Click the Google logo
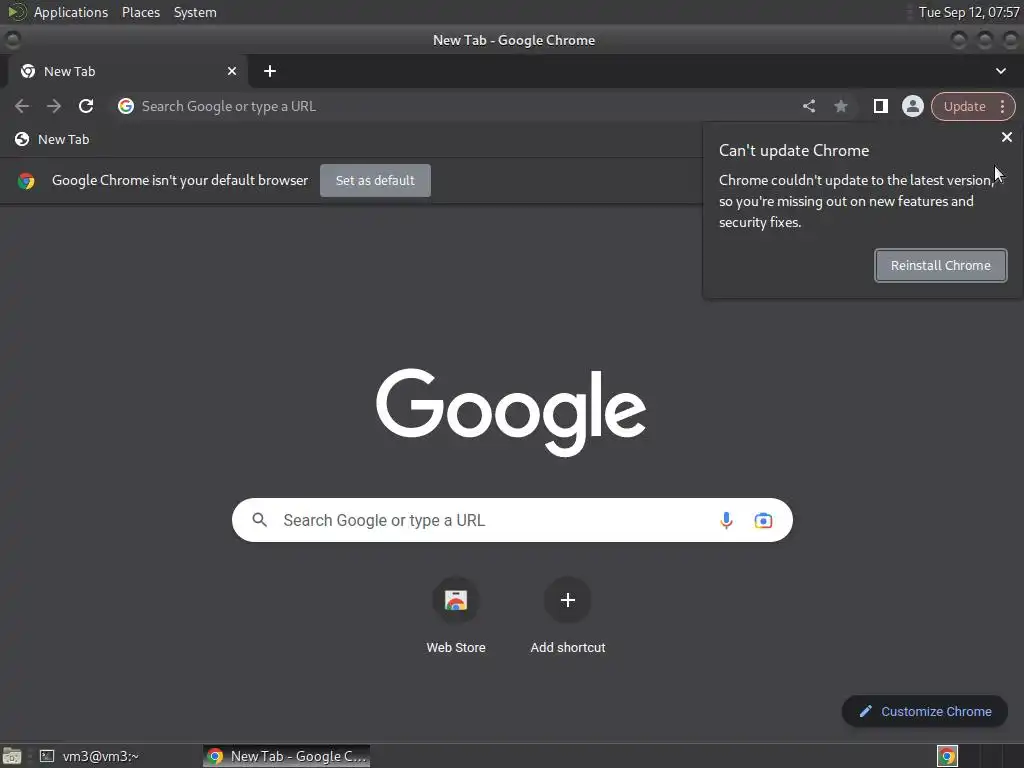Viewport: 1024px width, 768px height. [511, 411]
